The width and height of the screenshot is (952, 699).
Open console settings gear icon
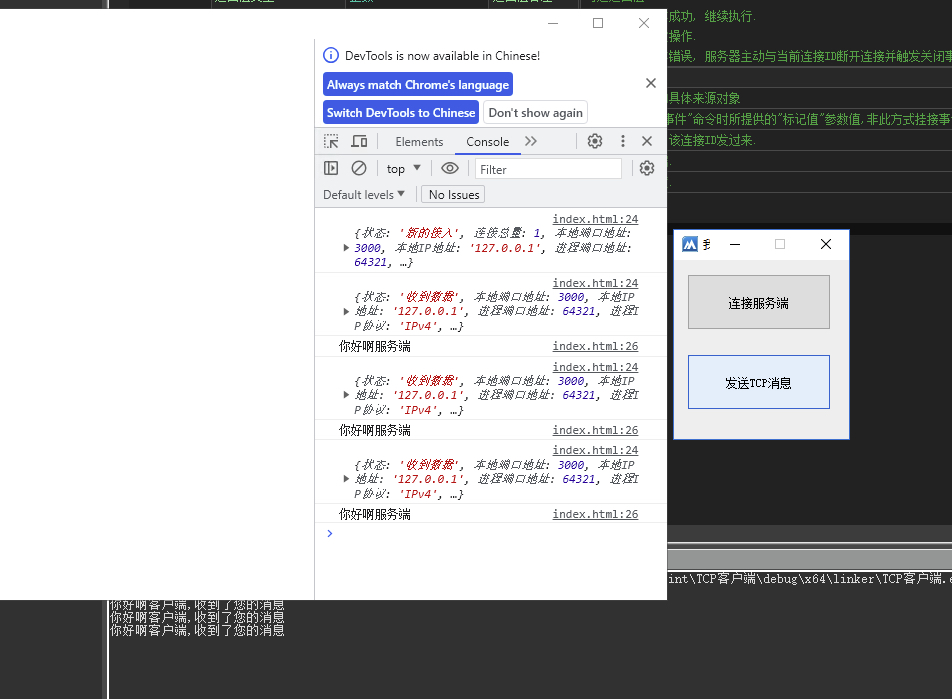(x=647, y=168)
